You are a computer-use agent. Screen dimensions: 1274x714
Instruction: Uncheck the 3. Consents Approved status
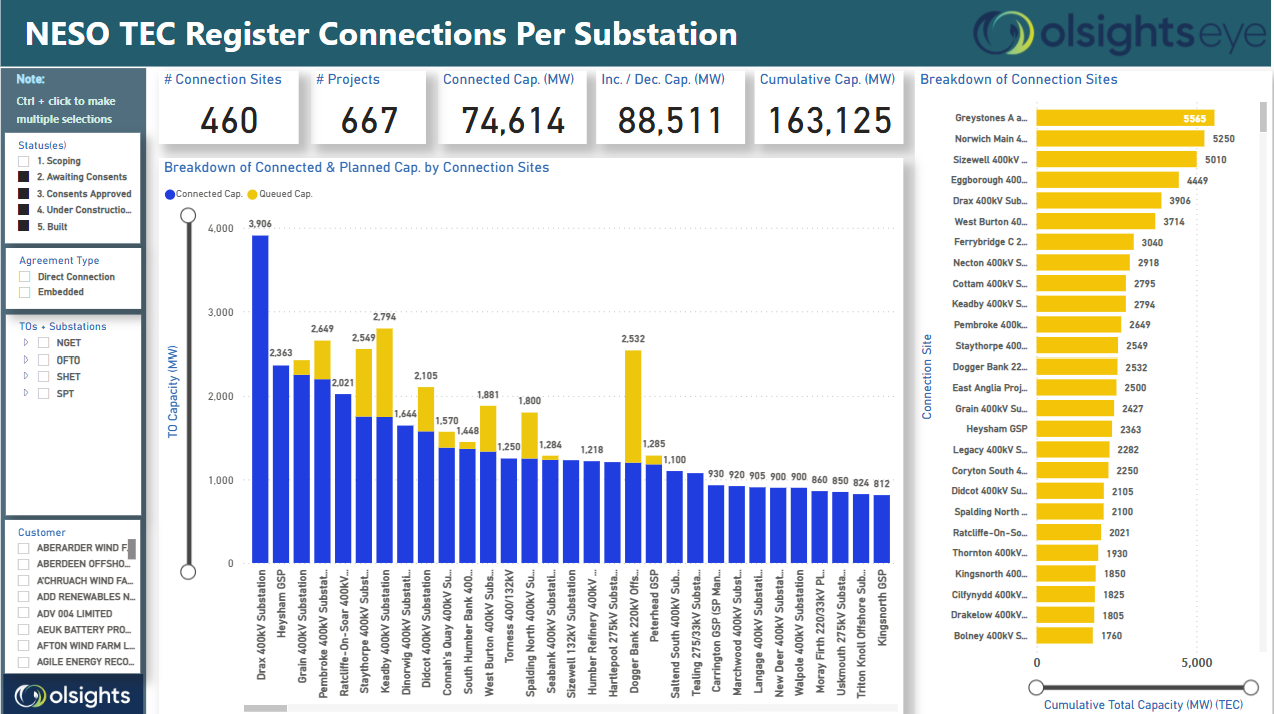pyautogui.click(x=23, y=194)
